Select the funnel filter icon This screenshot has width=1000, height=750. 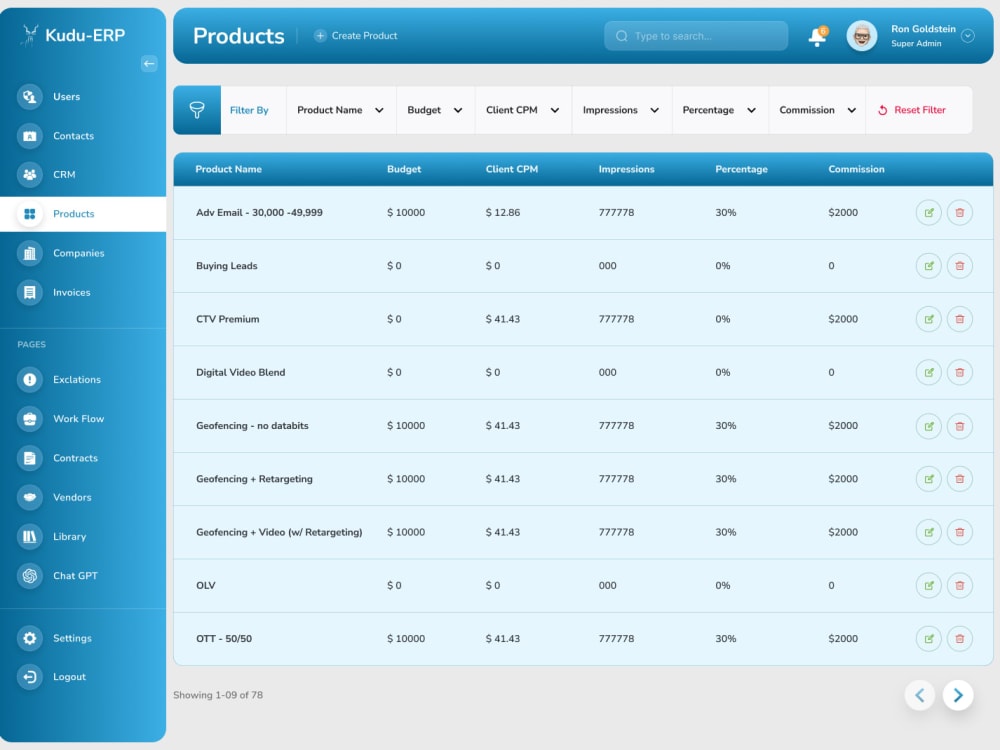(x=196, y=109)
